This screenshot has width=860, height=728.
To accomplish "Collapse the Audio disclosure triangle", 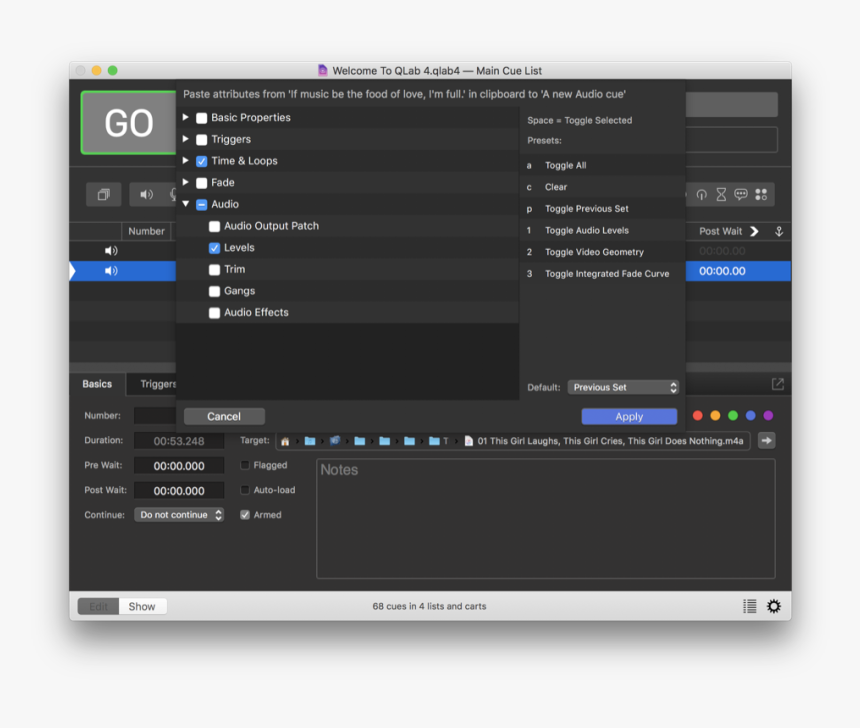I will click(186, 204).
